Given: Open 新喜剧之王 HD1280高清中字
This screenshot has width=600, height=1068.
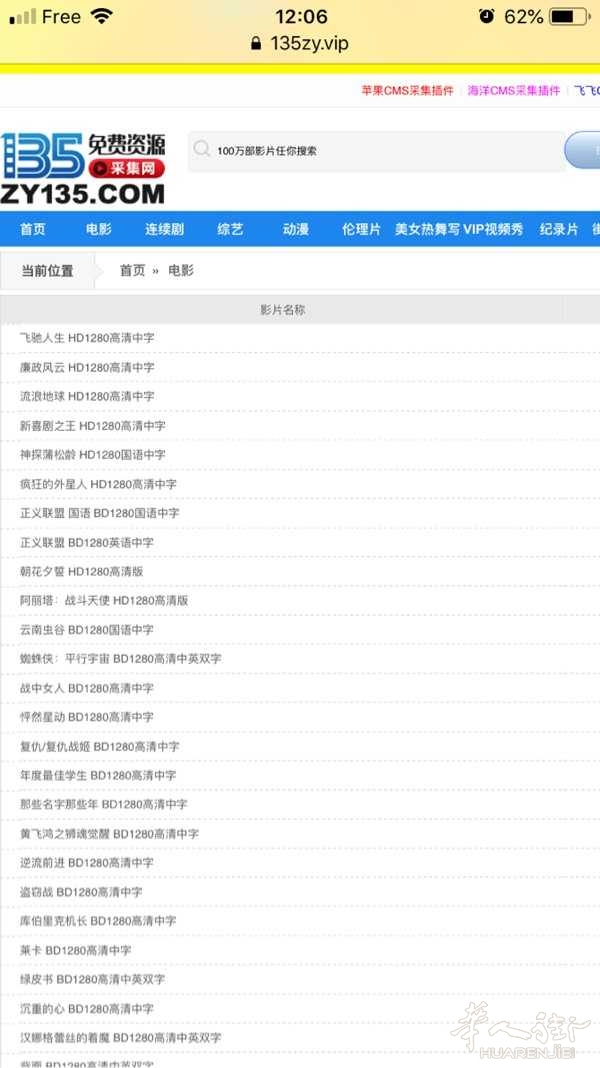Looking at the screenshot, I should pyautogui.click(x=93, y=426).
